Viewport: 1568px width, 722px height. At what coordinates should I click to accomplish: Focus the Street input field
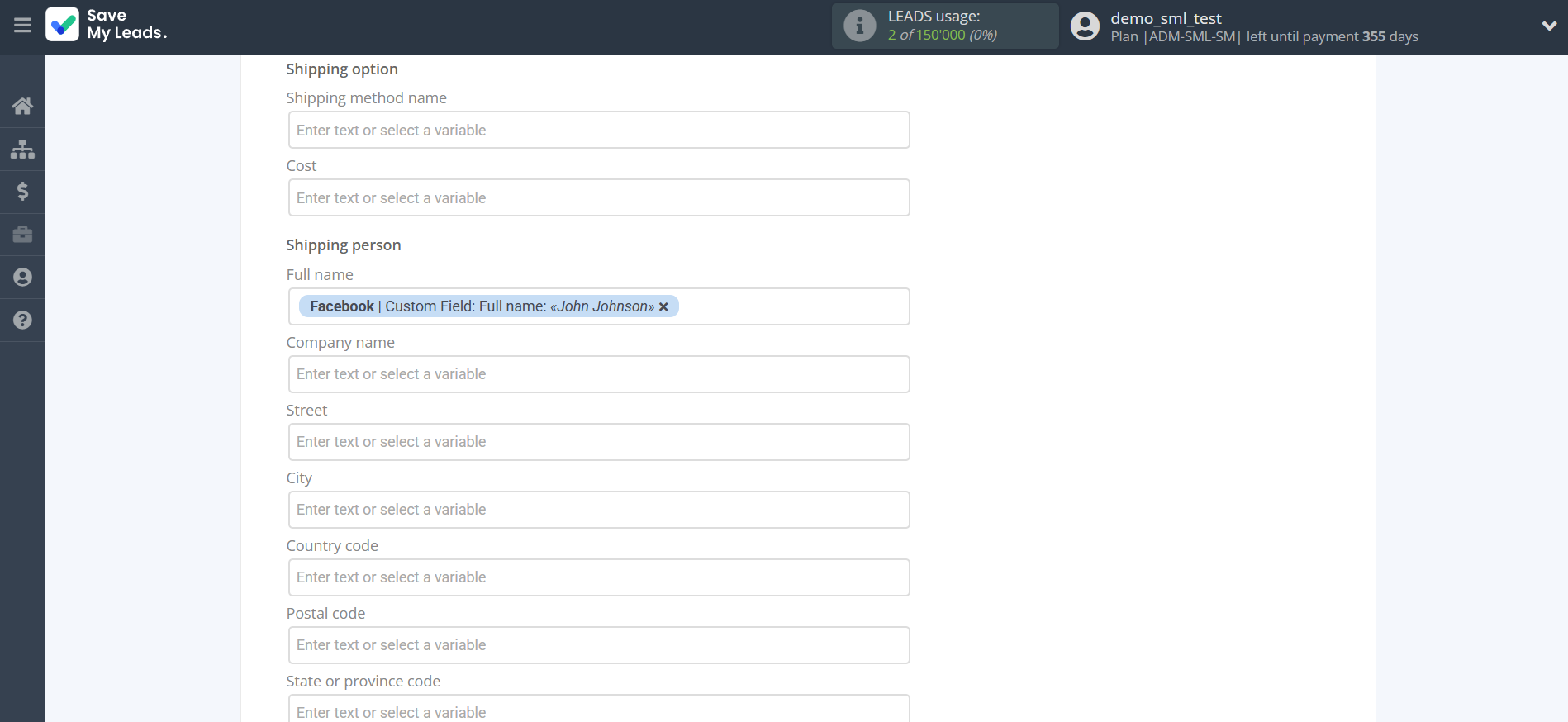[599, 442]
